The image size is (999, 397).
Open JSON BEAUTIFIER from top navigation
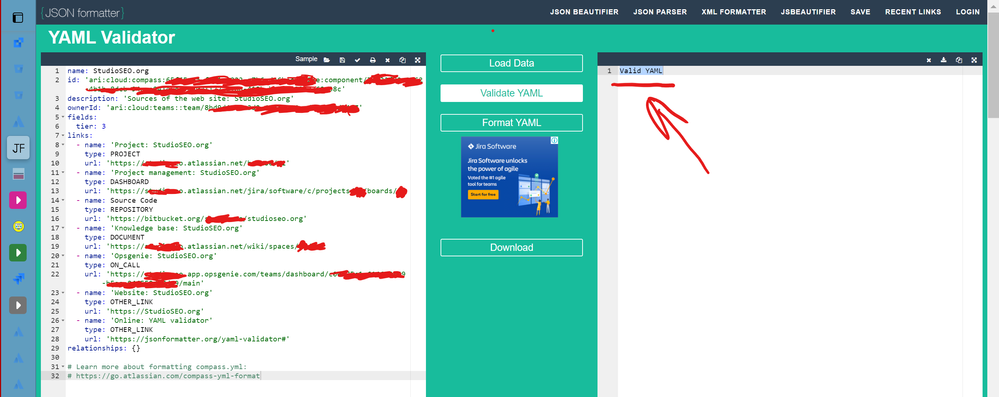(x=584, y=12)
